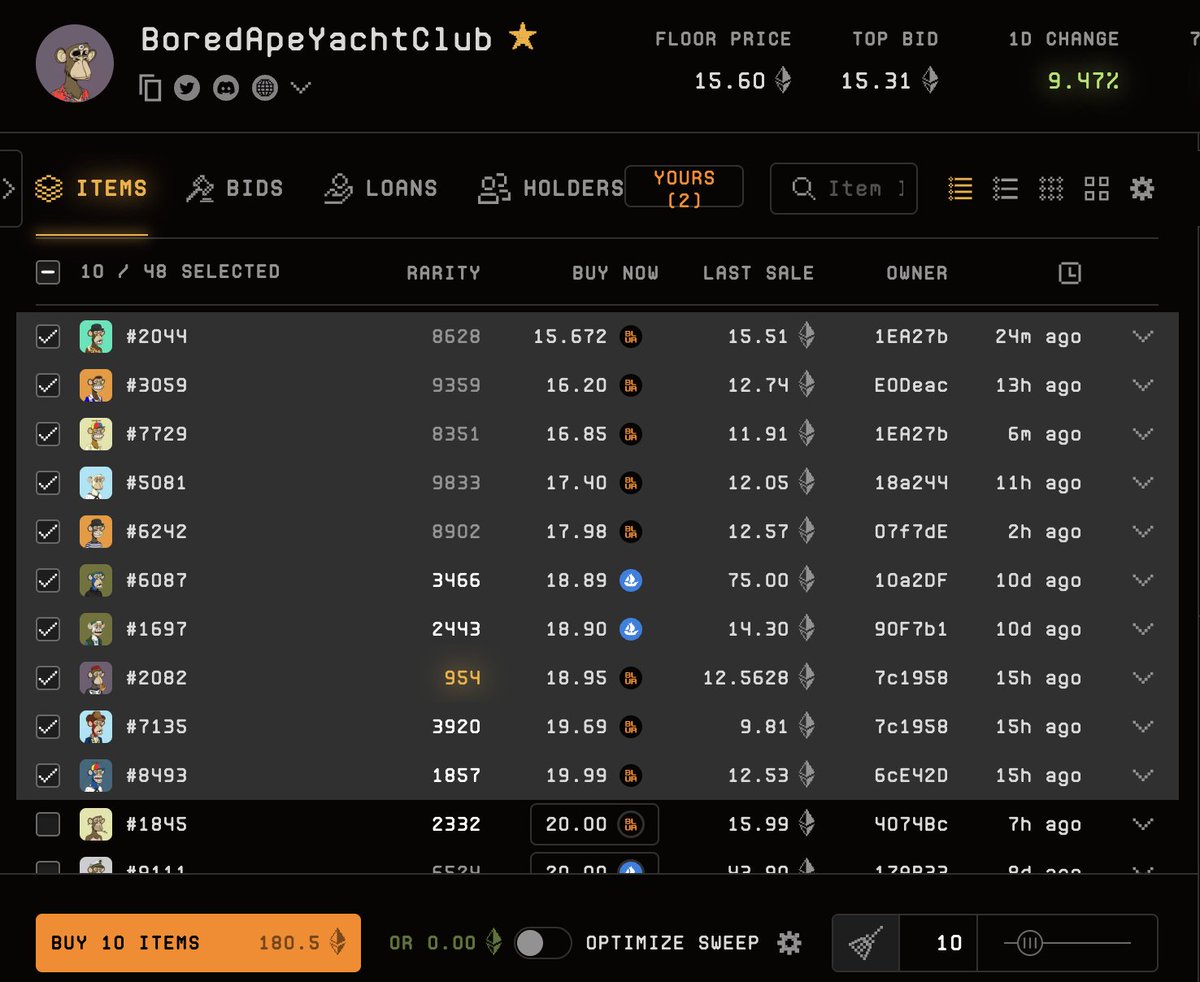Image resolution: width=1200 pixels, height=982 pixels.
Task: Select the compact list view icon
Action: [1005, 187]
